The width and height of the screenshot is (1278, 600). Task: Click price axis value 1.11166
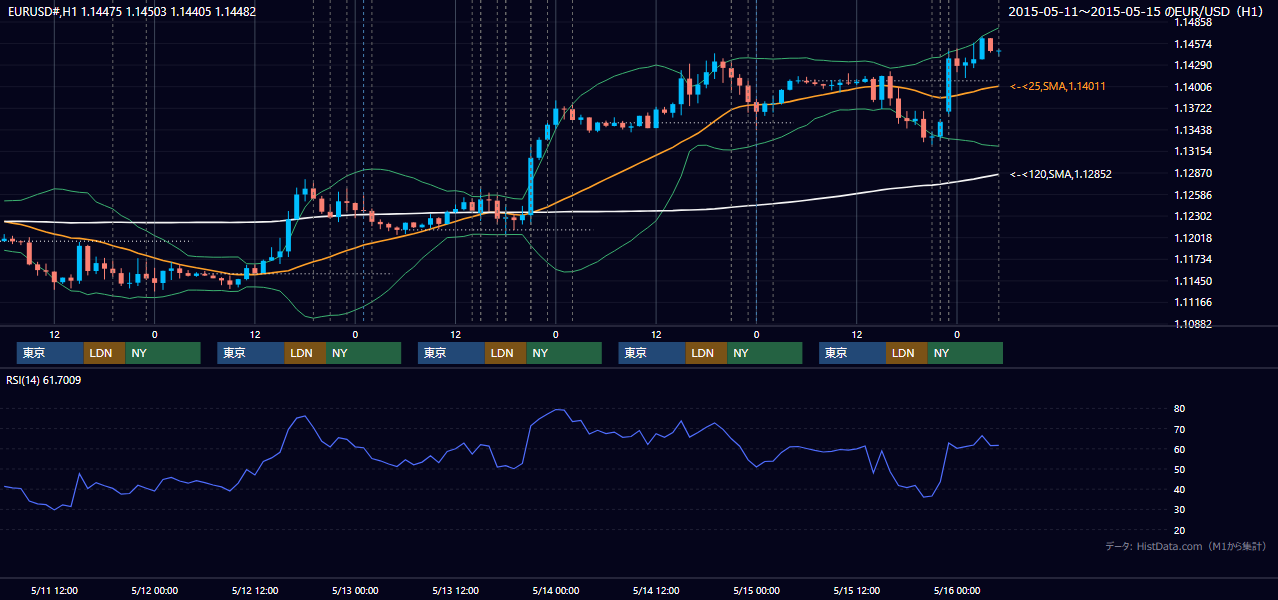1193,302
